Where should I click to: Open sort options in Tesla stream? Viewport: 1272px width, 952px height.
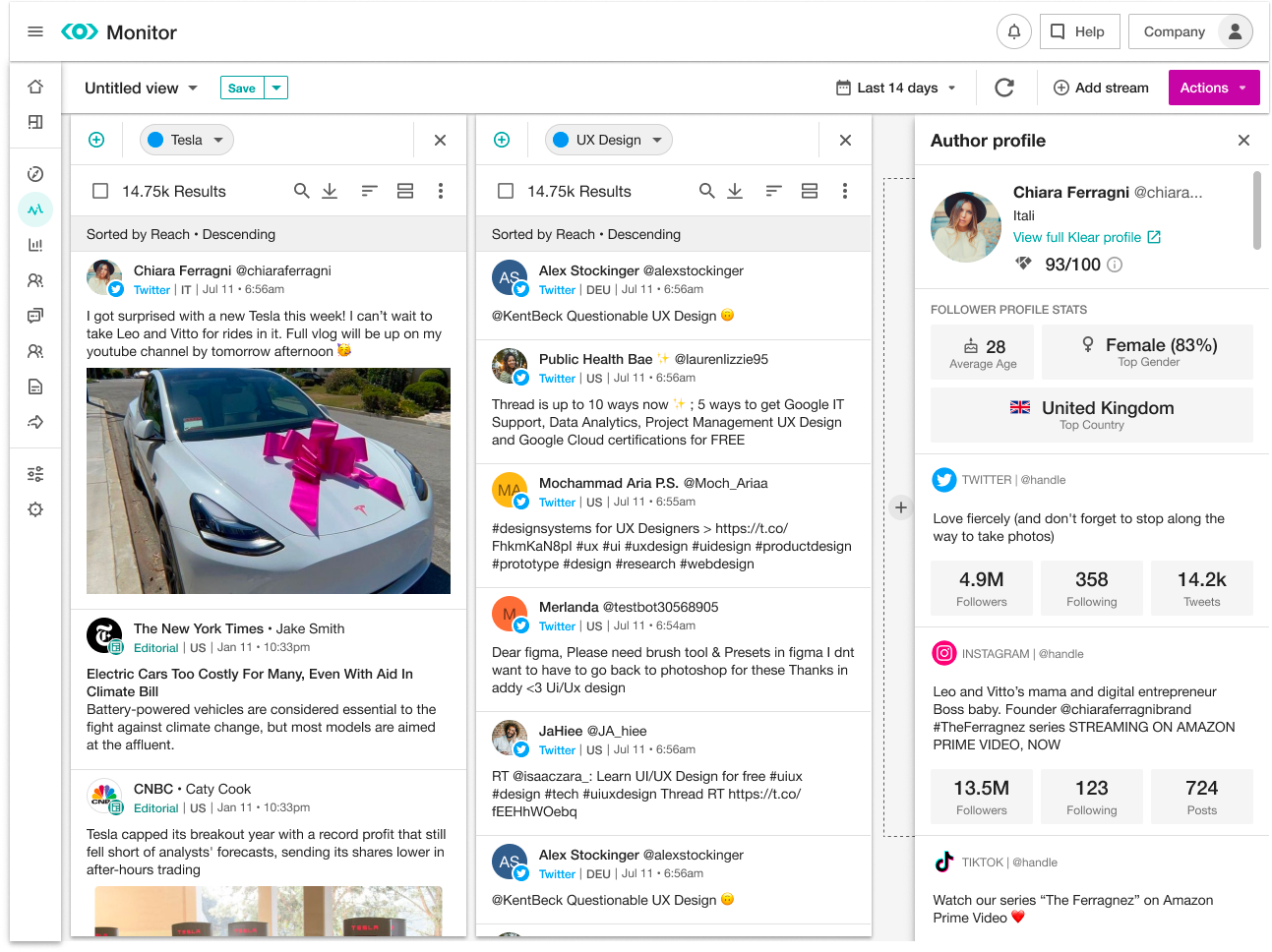[369, 191]
